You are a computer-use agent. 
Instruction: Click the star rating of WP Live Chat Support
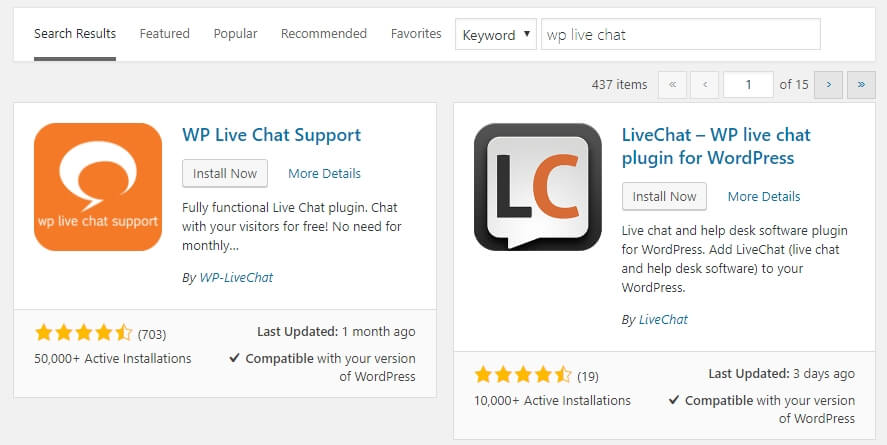tap(83, 333)
